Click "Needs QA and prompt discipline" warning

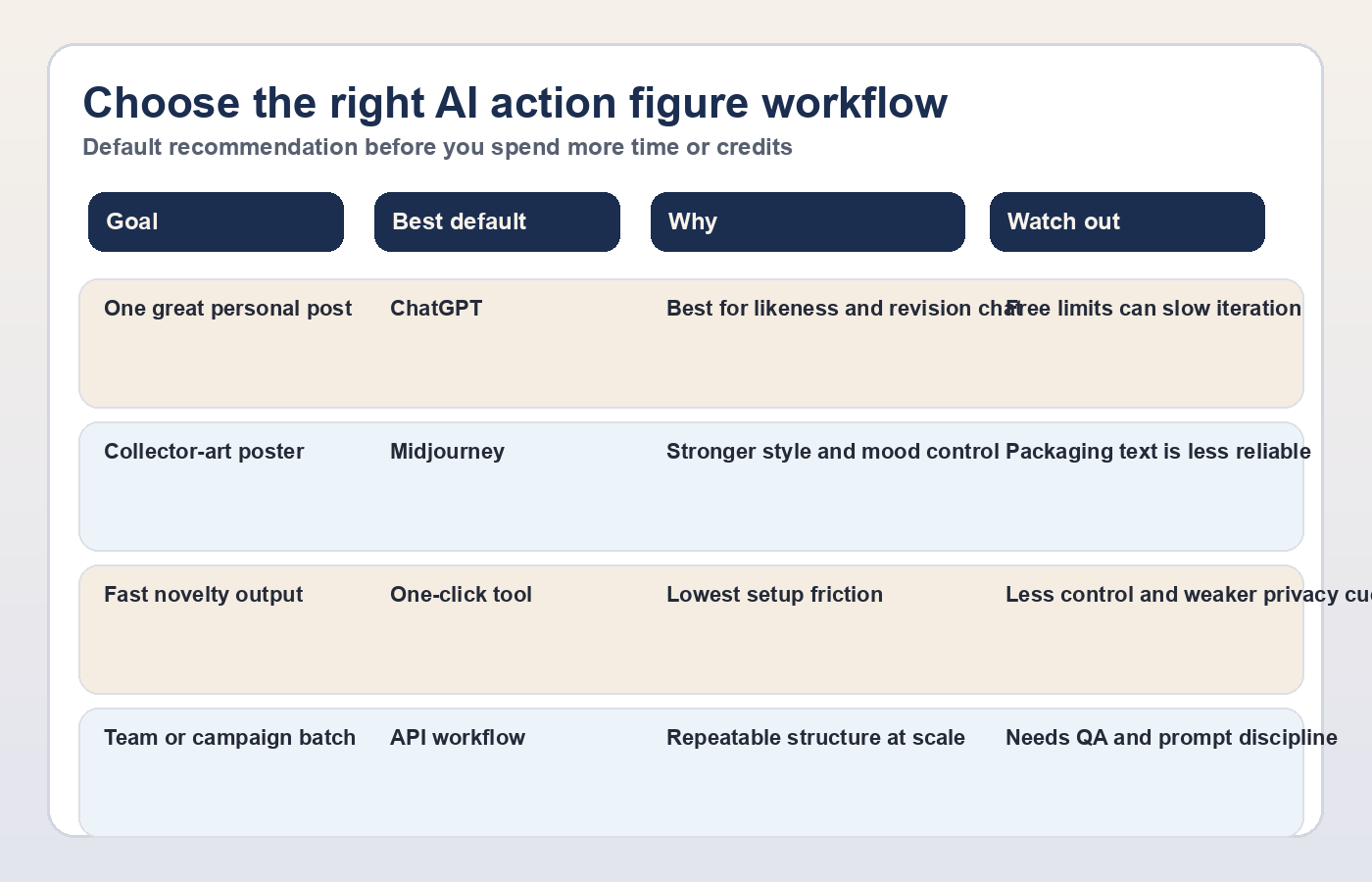[x=1171, y=738]
